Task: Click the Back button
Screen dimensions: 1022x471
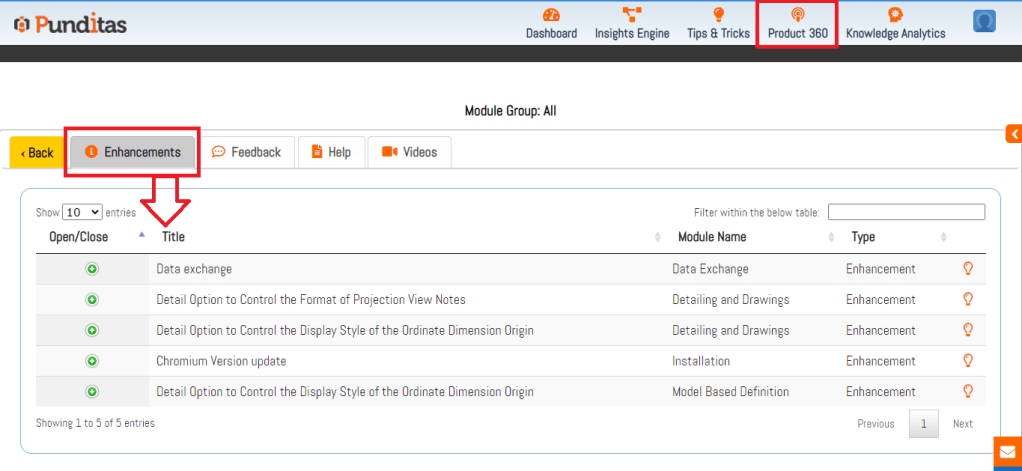Action: pyautogui.click(x=37, y=153)
